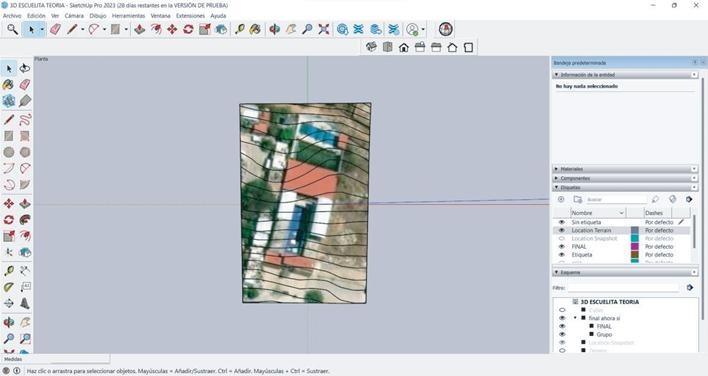The height and width of the screenshot is (376, 708).
Task: Switch to Iso house view icon
Action: coord(371,47)
